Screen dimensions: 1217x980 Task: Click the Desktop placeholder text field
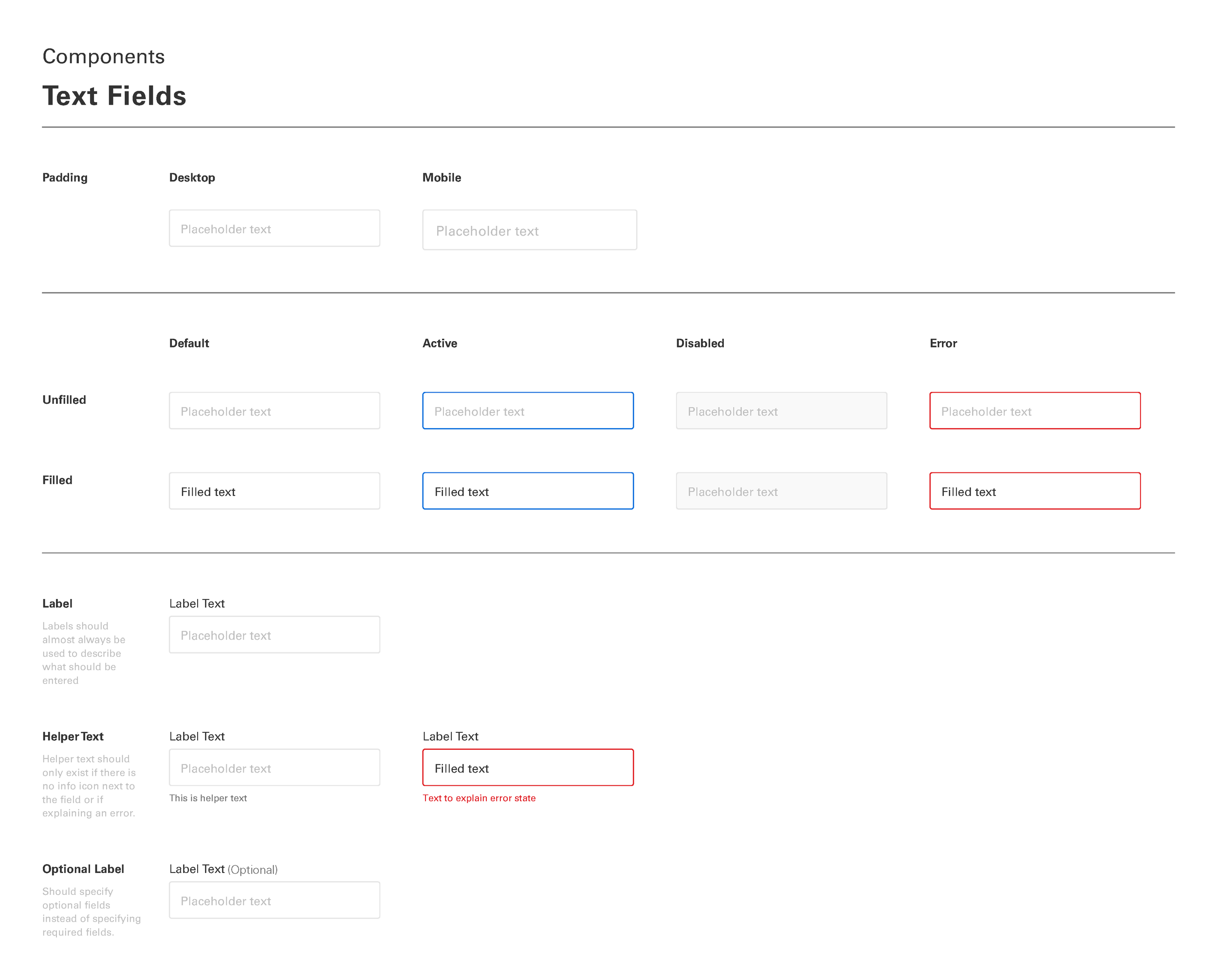click(x=275, y=228)
